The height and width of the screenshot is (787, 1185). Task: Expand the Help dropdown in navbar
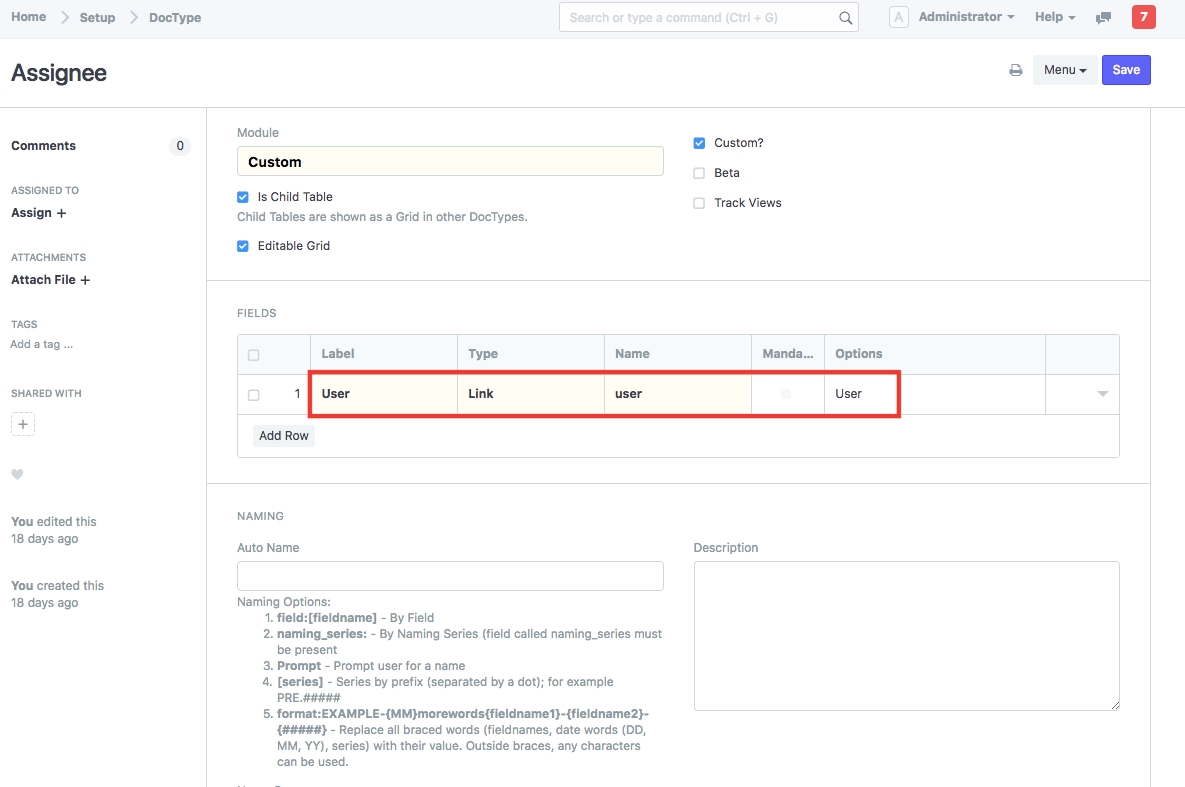coord(1055,17)
